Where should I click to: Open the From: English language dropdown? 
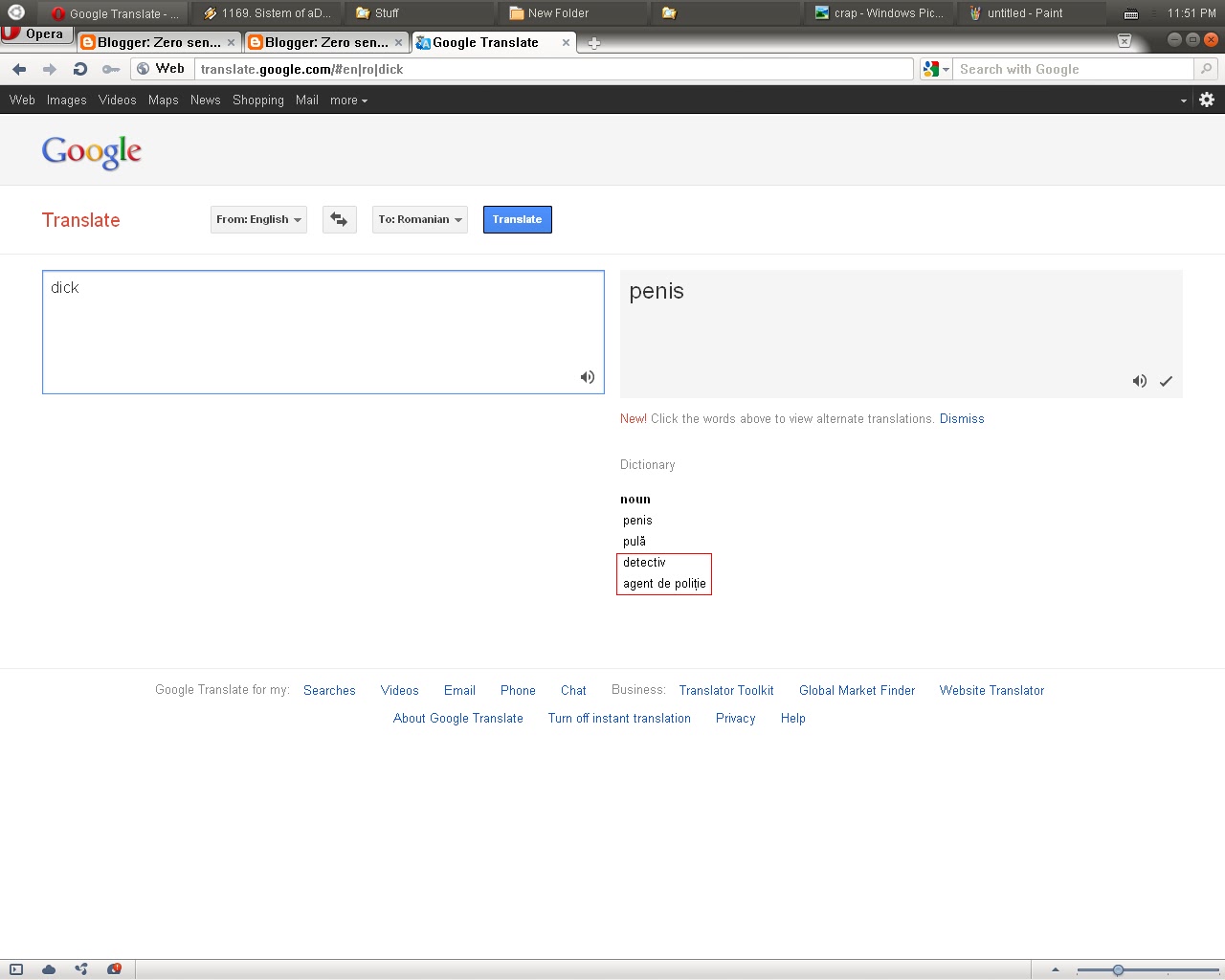click(258, 219)
